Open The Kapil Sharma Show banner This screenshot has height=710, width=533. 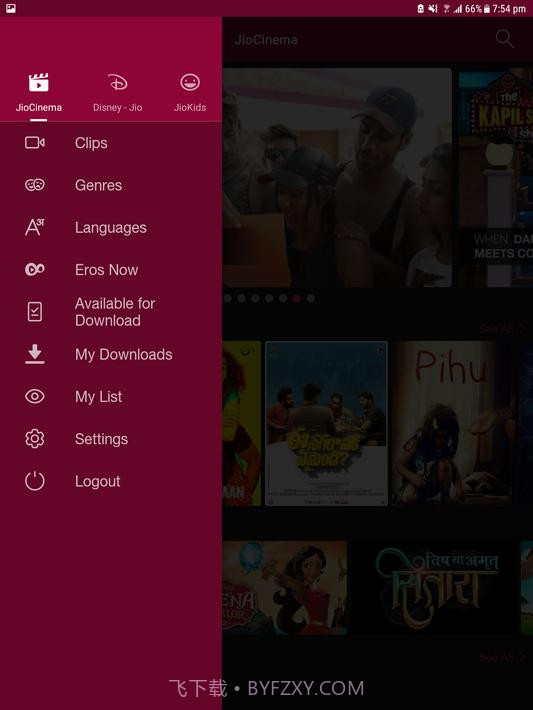[x=496, y=178]
